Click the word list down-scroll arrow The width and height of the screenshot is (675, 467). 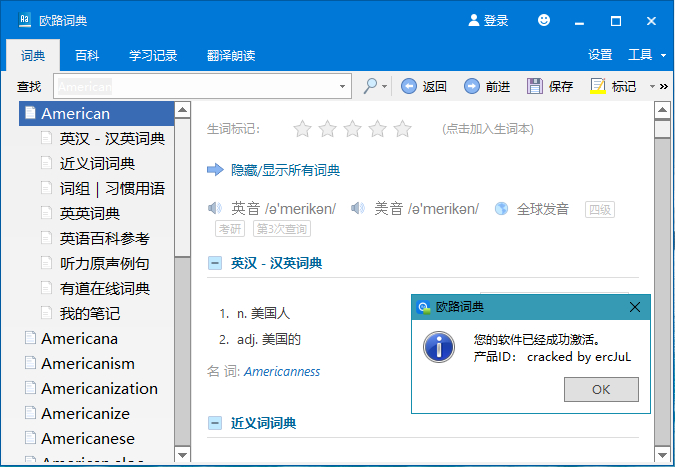183,455
